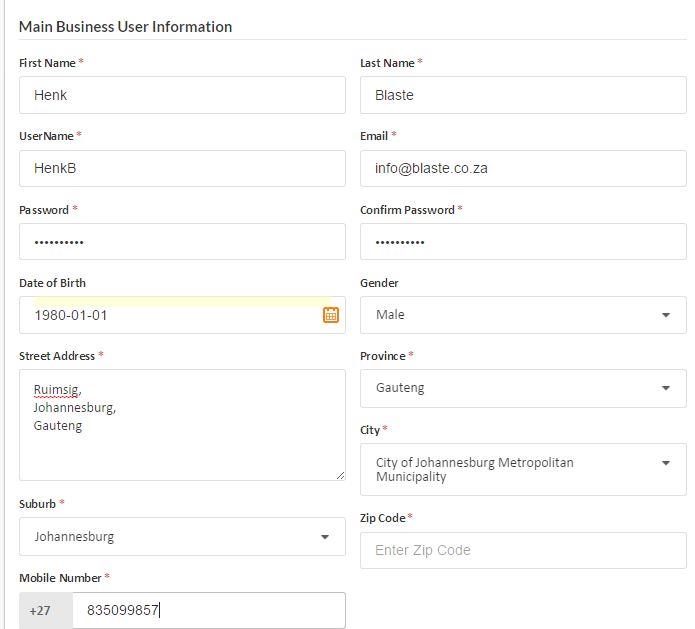Click the Email field with info@blaste.co.za
This screenshot has width=695, height=629.
pyautogui.click(x=523, y=168)
